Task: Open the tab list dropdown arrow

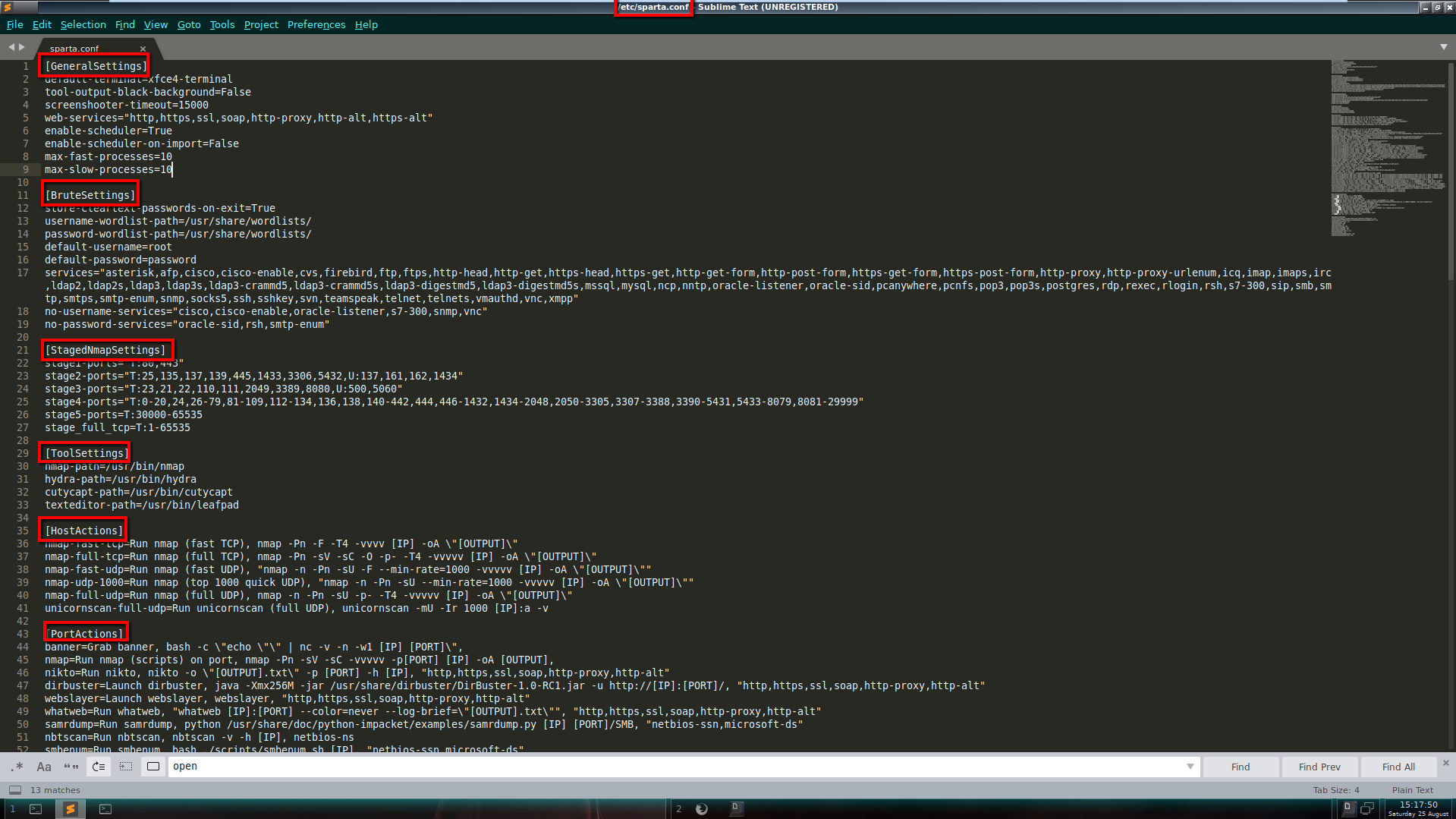Action: click(1443, 47)
